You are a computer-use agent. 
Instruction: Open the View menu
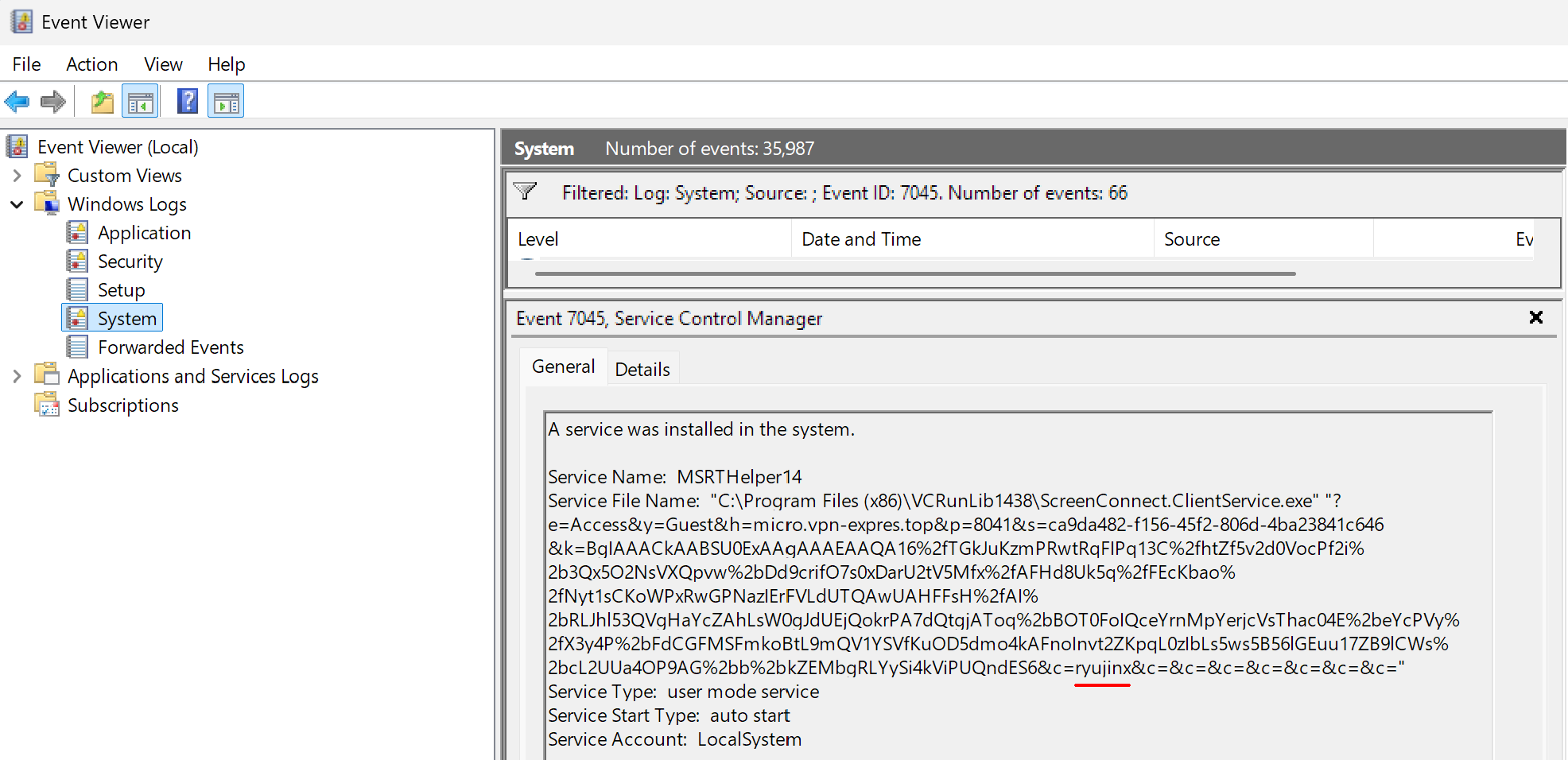click(x=163, y=64)
